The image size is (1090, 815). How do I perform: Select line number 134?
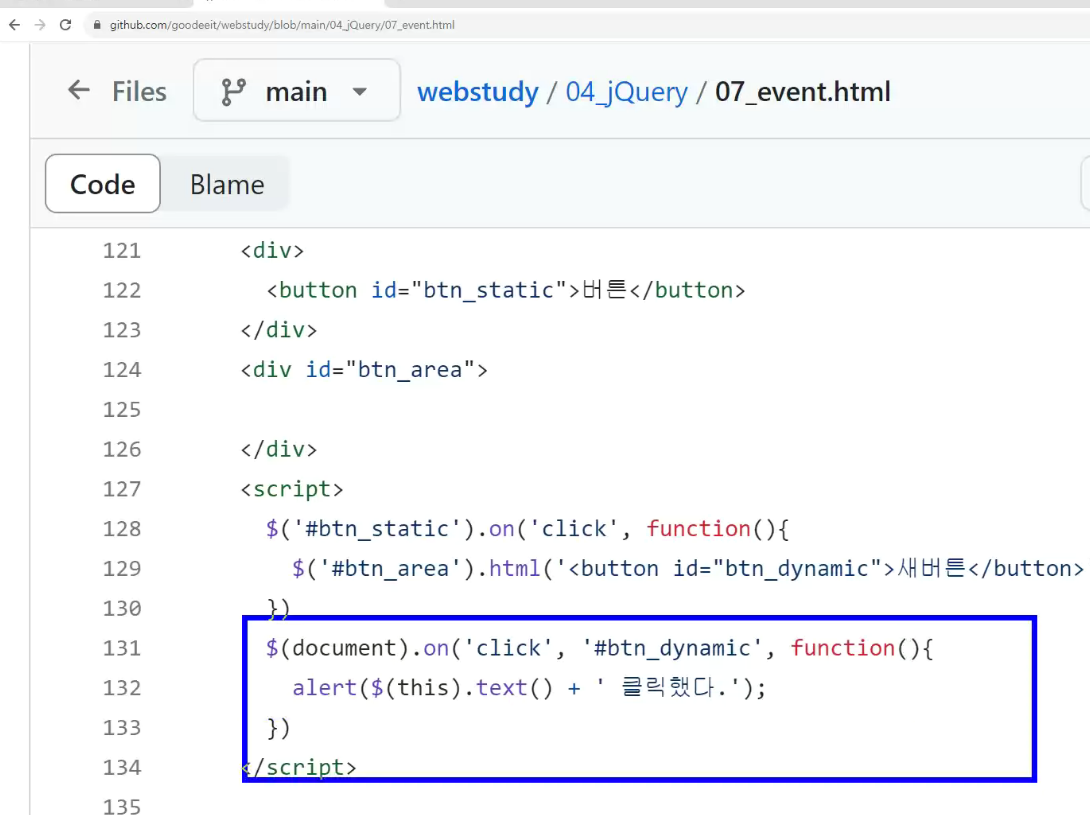pos(122,767)
